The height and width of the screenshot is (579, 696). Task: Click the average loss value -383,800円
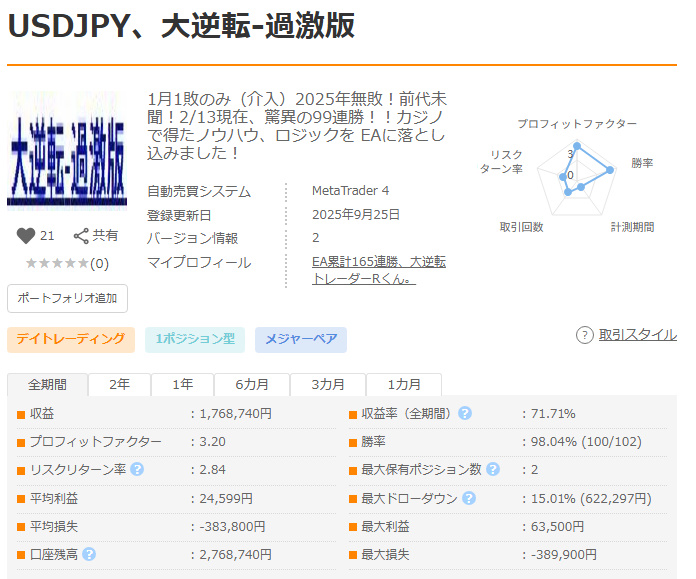(232, 526)
